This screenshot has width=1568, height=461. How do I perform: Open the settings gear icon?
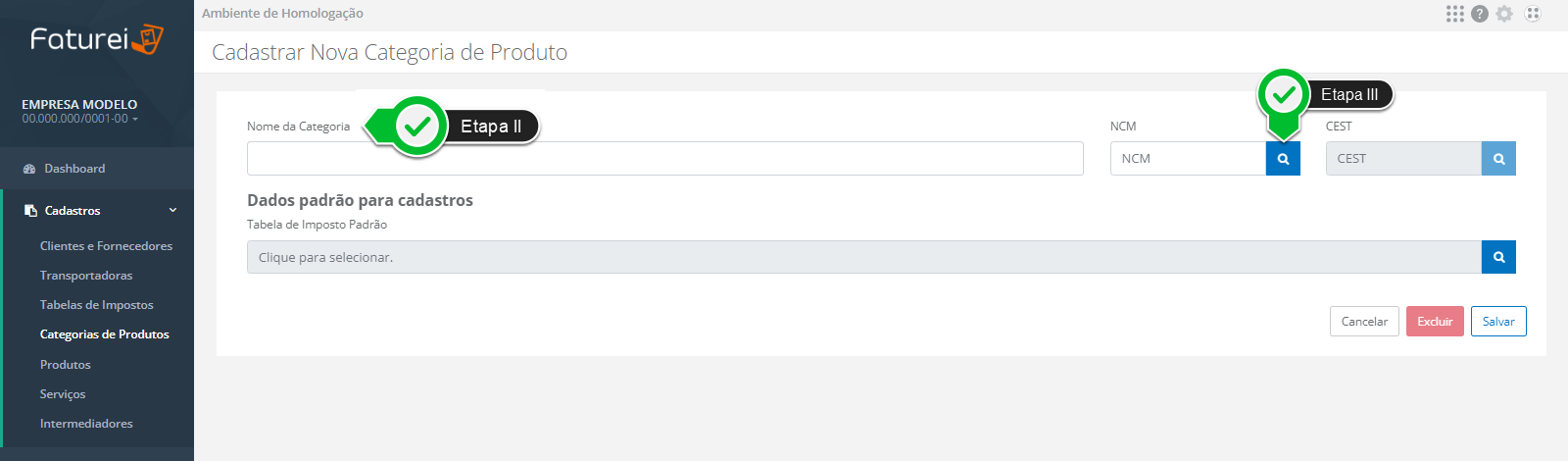point(1504,14)
